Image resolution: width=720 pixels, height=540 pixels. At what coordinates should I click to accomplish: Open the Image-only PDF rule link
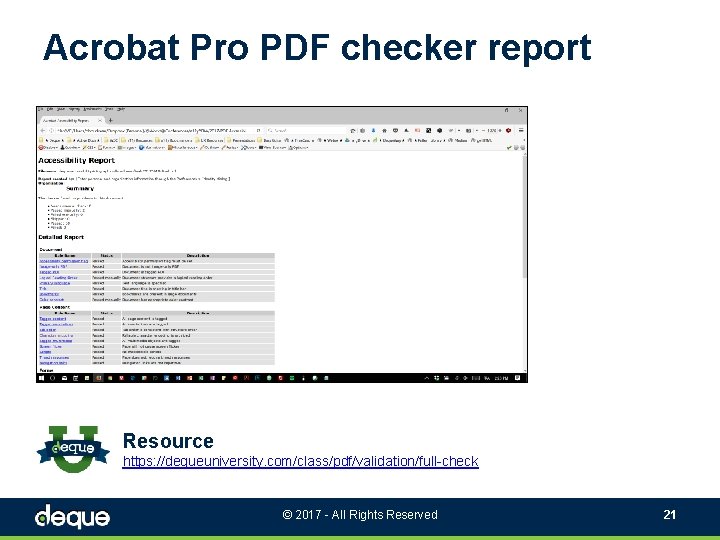[53, 266]
